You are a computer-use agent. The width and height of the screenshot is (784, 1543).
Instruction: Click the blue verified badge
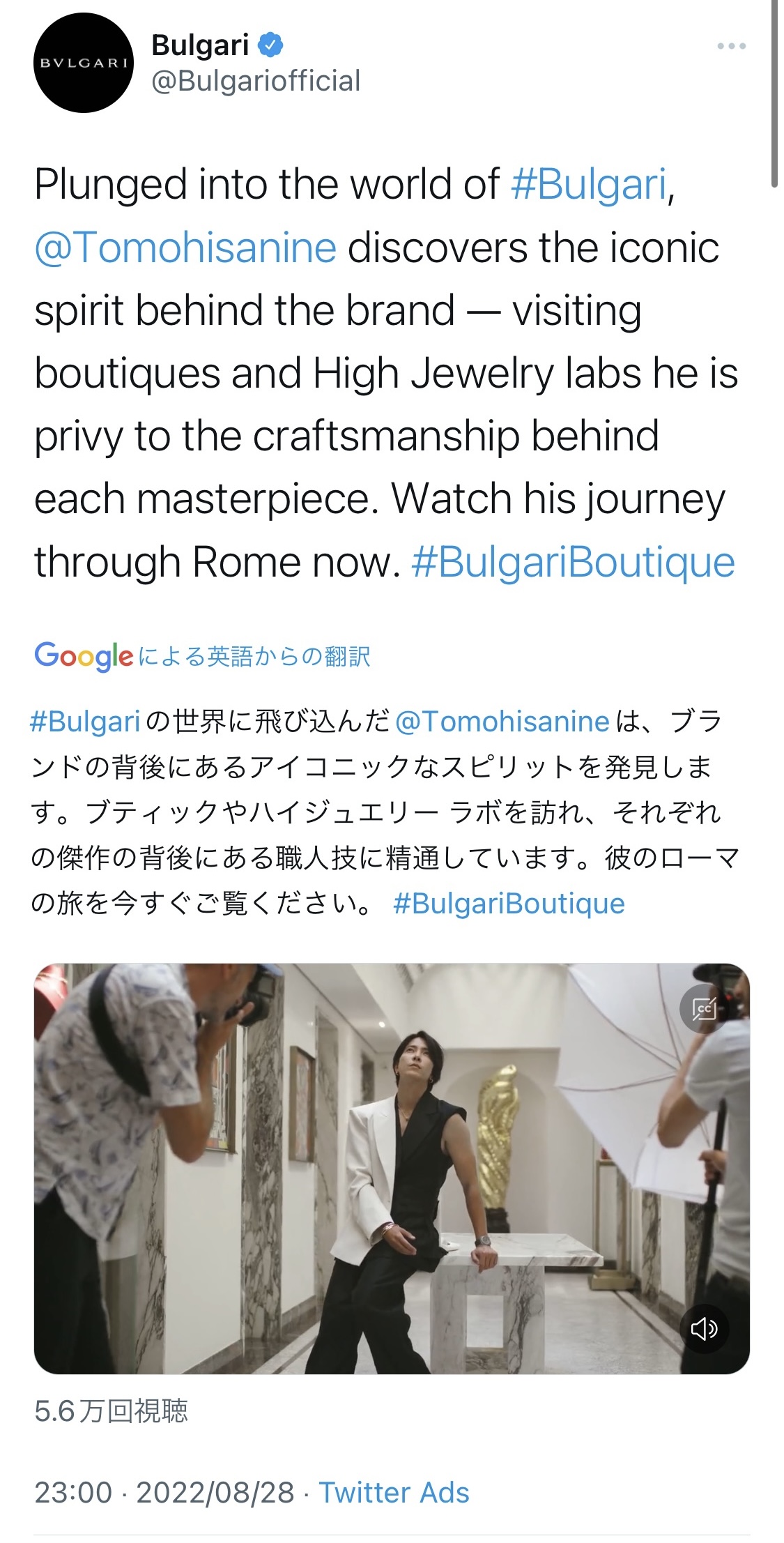(270, 45)
